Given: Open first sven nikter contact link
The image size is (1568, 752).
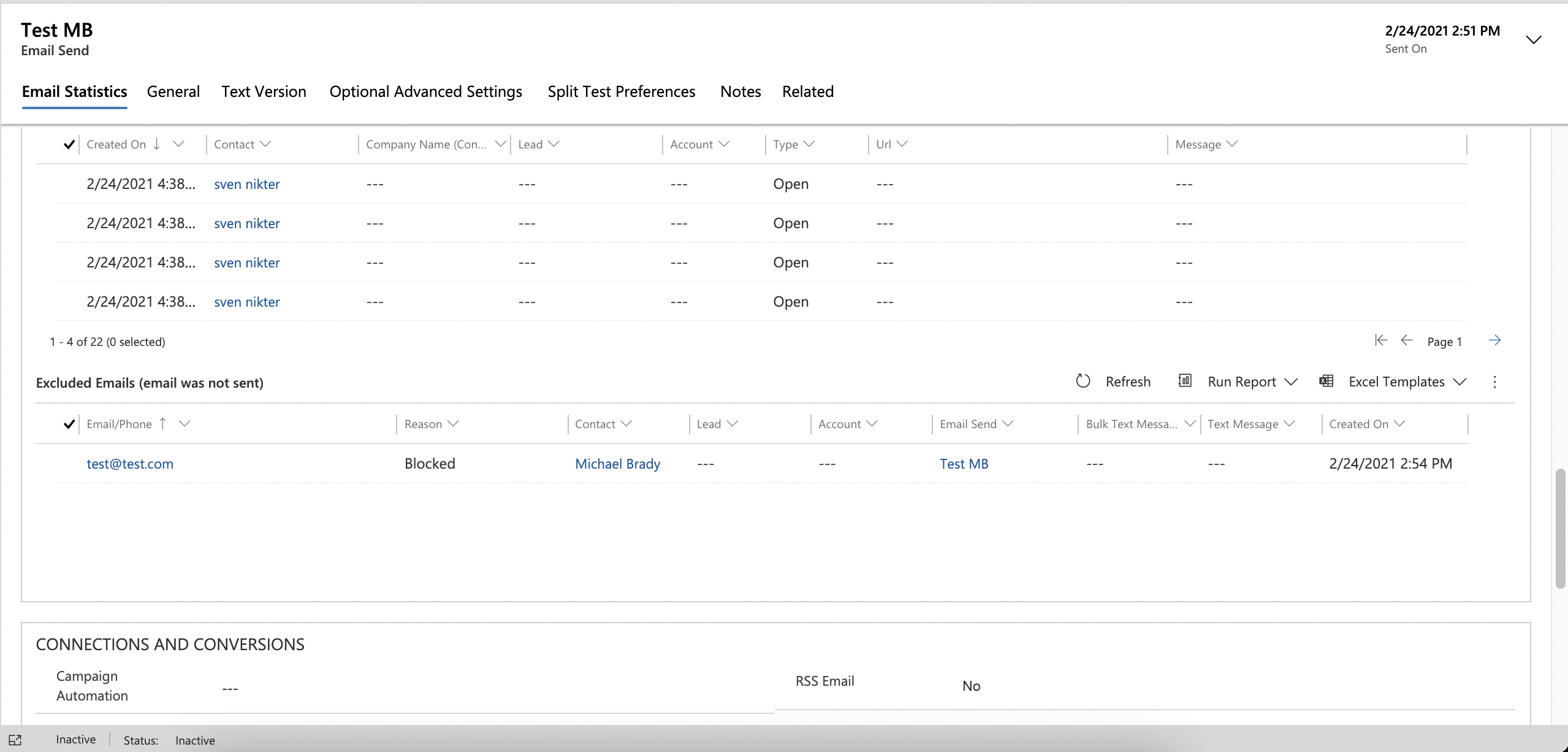Looking at the screenshot, I should click(x=247, y=184).
